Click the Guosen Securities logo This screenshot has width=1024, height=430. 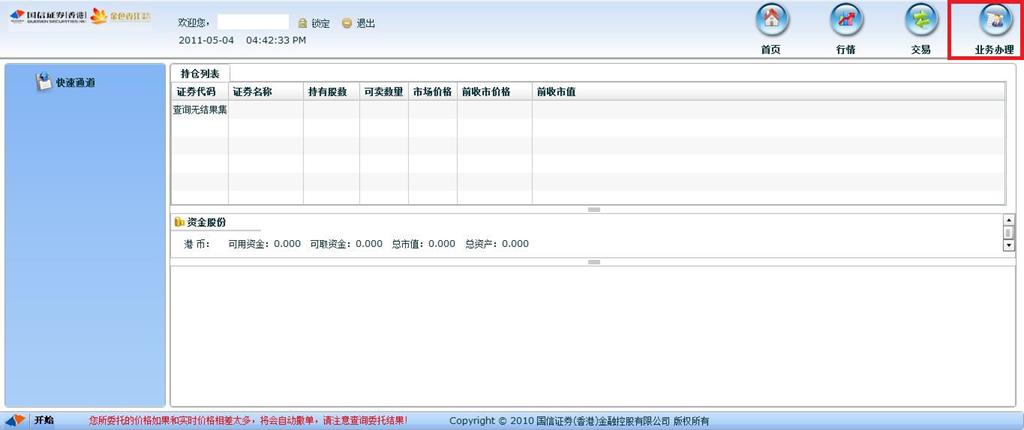tap(46, 16)
